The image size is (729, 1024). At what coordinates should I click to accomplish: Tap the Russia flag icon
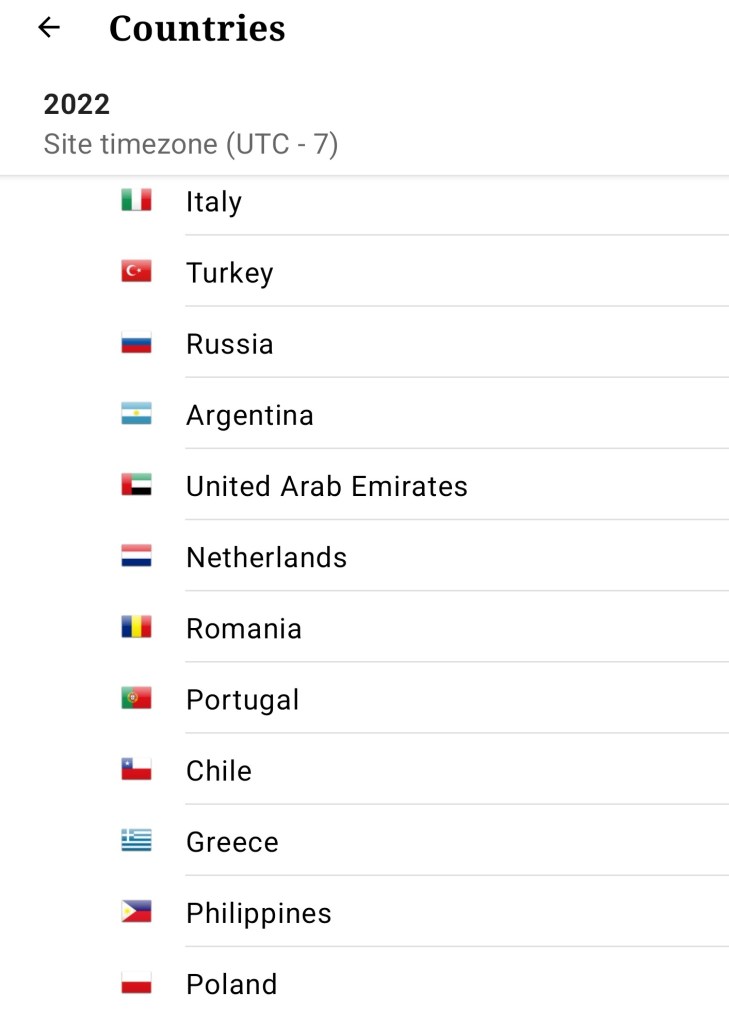[136, 343]
